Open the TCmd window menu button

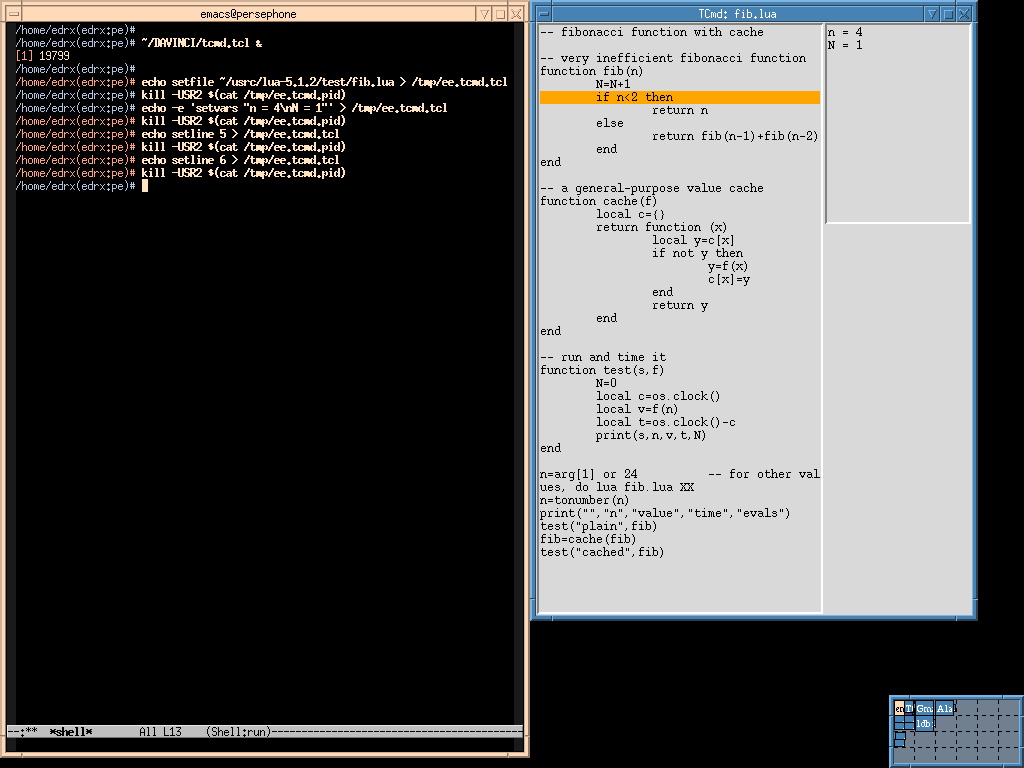click(x=544, y=14)
